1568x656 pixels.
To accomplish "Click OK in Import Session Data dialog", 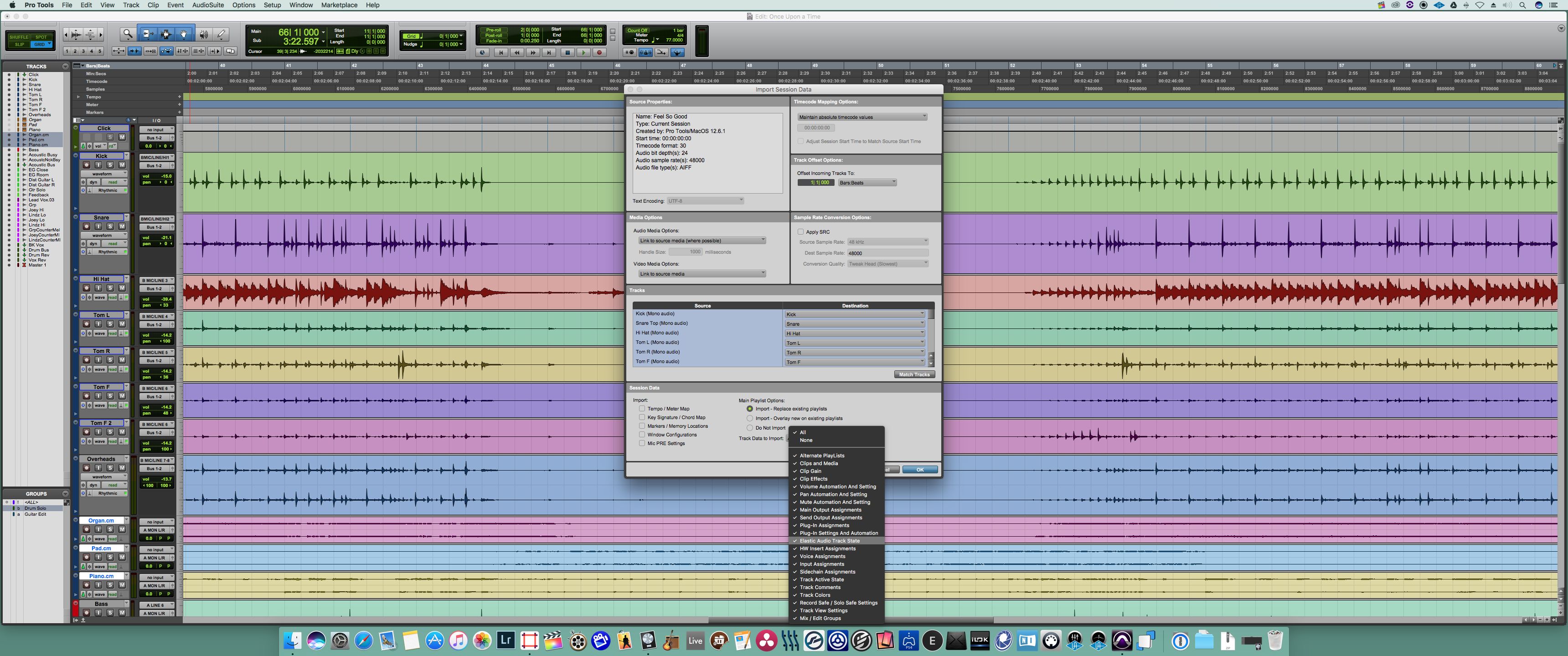I will [920, 470].
